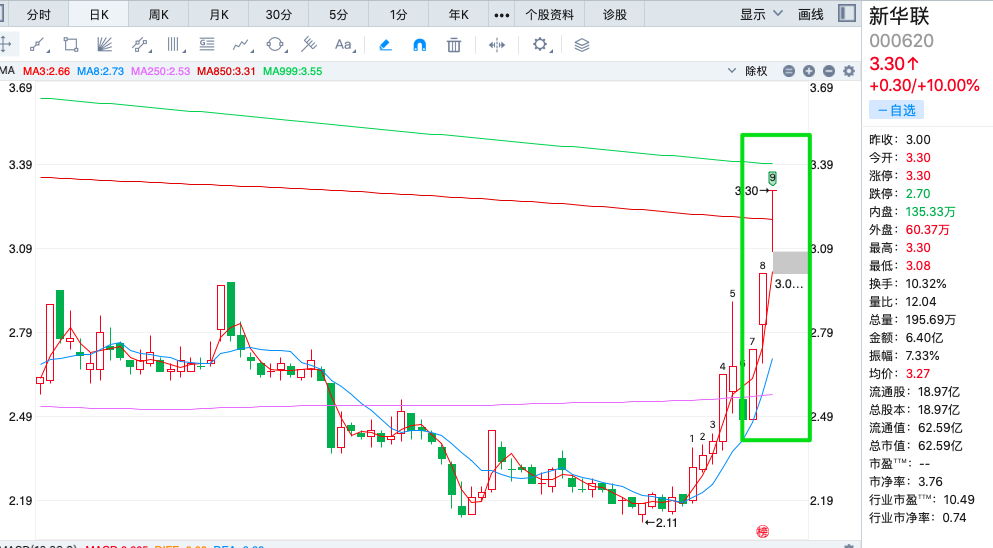Image resolution: width=993 pixels, height=548 pixels.
Task: Open the 个股资料 tab
Action: point(550,15)
